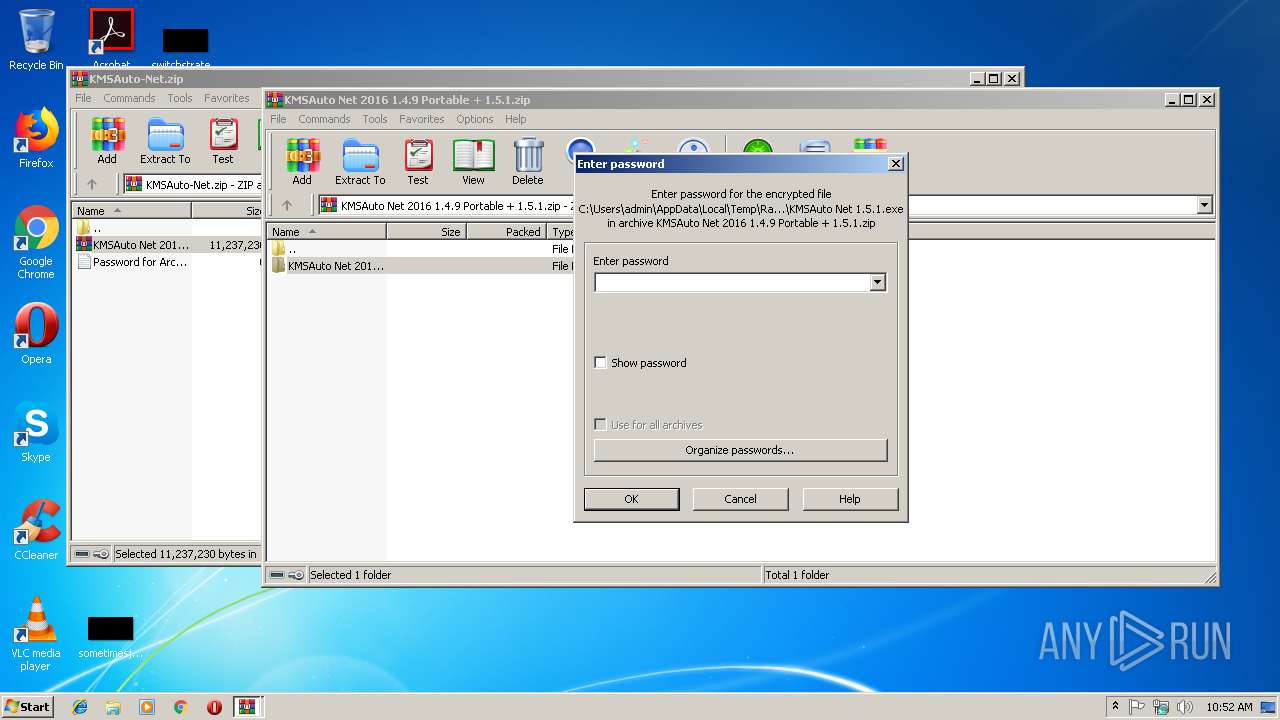The image size is (1280, 720).
Task: Click Add icon in the KMSAuto-Net.zip window
Action: click(x=107, y=142)
